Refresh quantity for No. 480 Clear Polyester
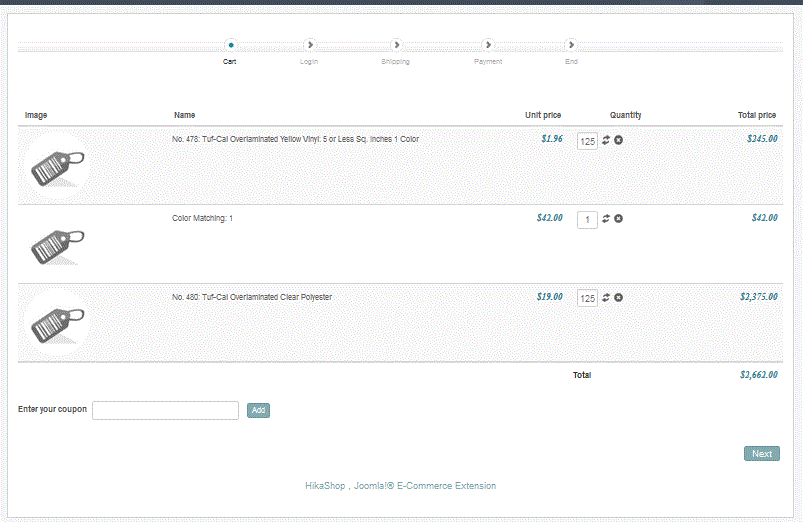The height and width of the screenshot is (522, 803). coord(606,297)
